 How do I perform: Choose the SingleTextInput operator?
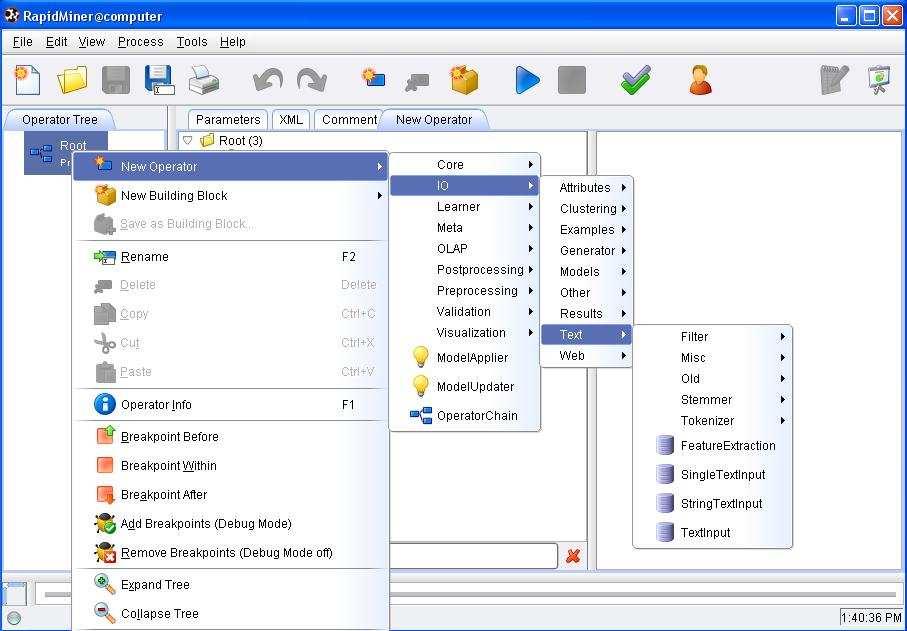(x=713, y=474)
